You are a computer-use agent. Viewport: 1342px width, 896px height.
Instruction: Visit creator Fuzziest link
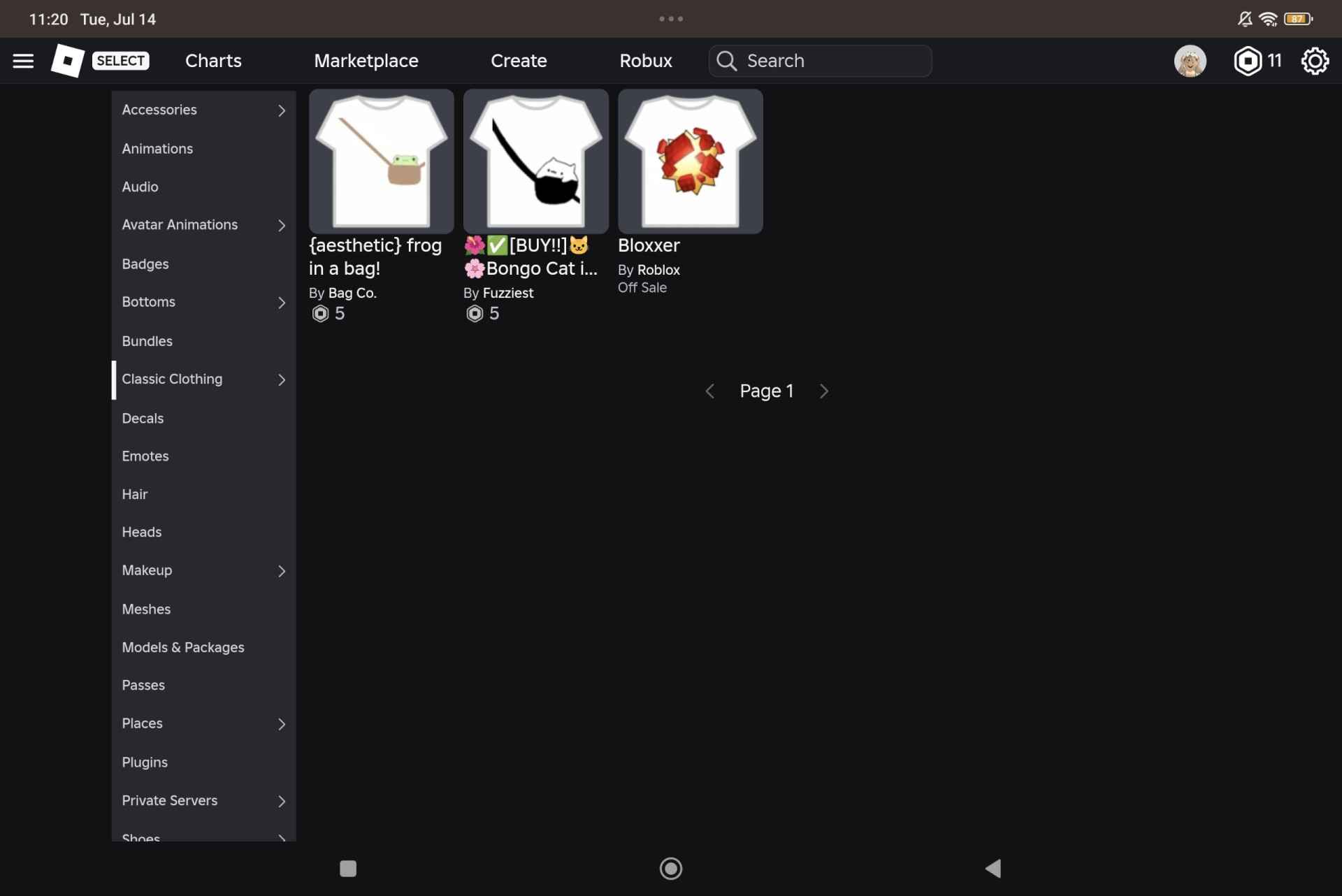(x=508, y=293)
